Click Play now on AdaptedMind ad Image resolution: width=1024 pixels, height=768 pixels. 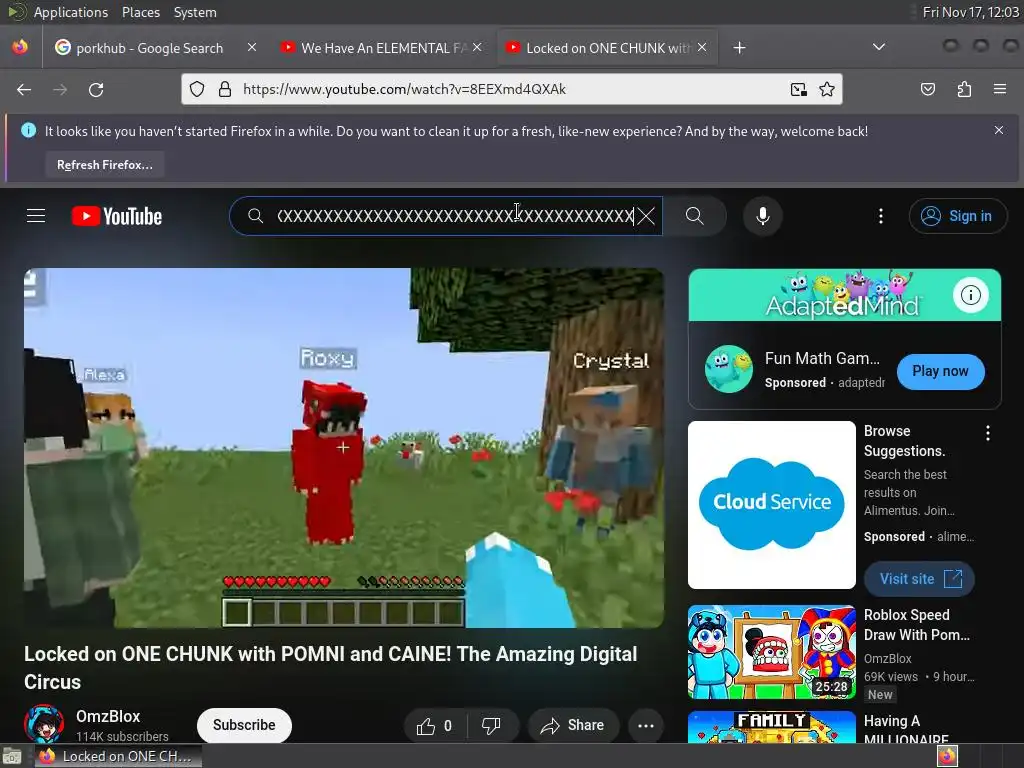click(x=940, y=371)
